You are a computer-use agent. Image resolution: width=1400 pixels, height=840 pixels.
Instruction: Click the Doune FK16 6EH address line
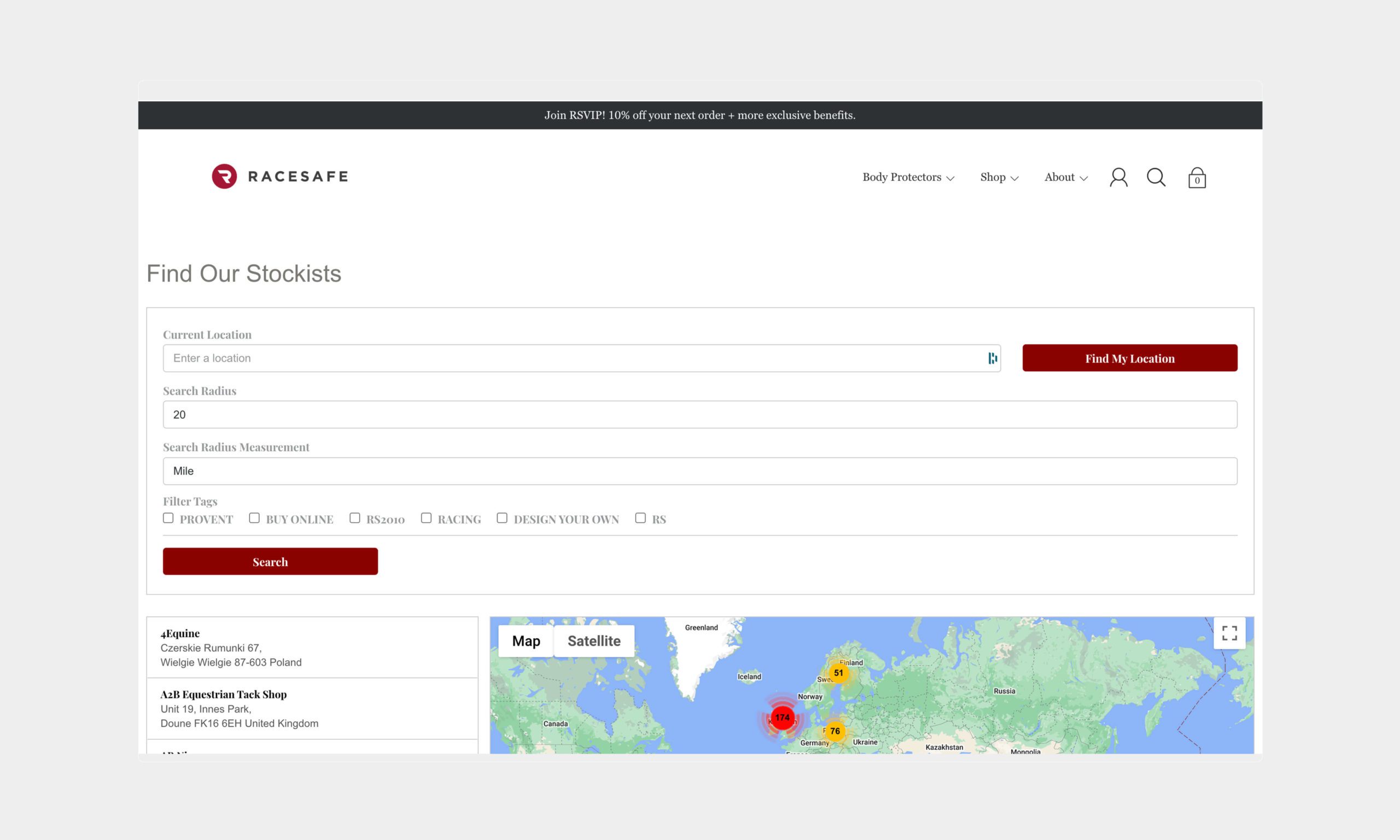[x=240, y=724]
